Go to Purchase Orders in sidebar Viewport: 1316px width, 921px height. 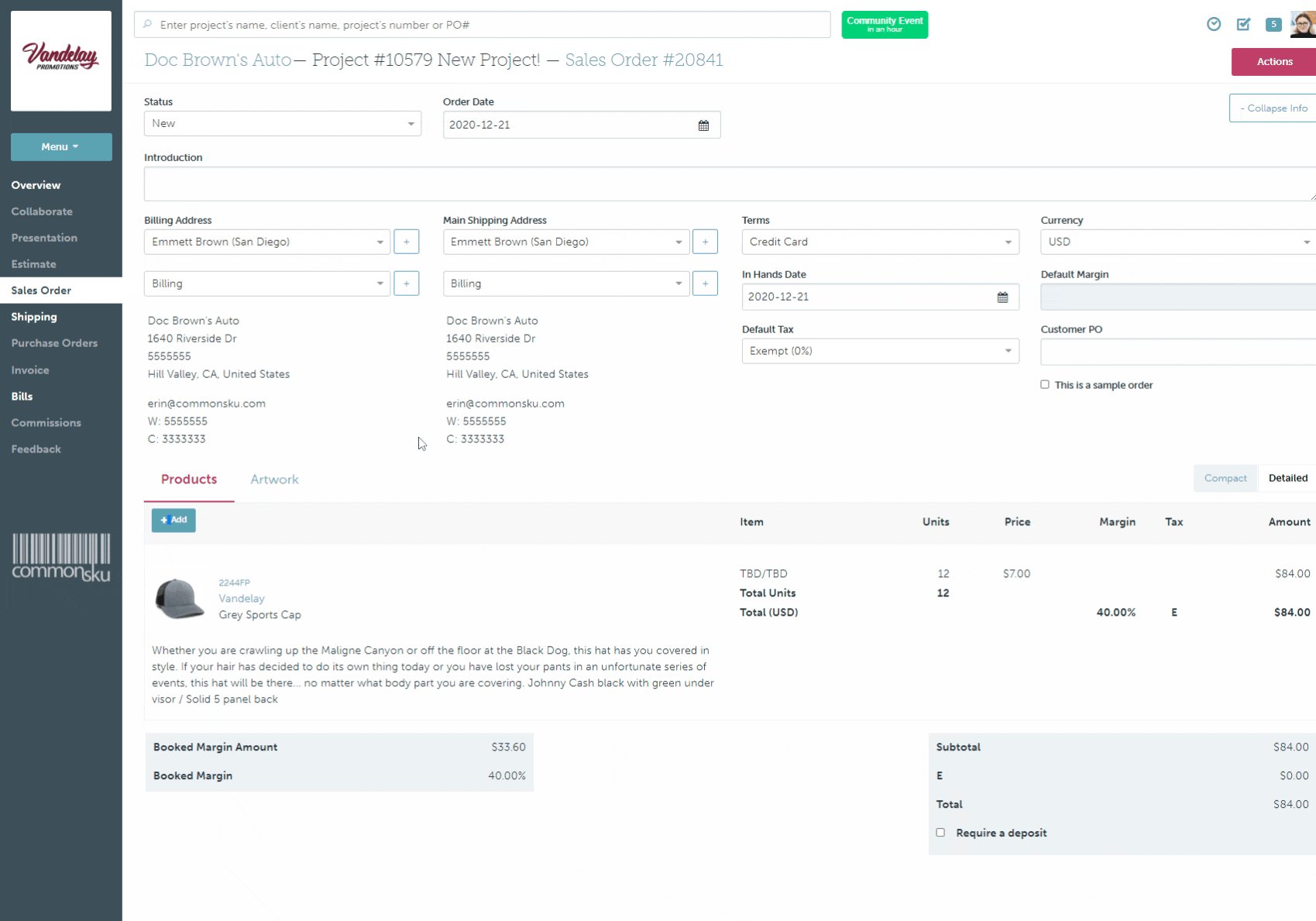click(x=54, y=343)
